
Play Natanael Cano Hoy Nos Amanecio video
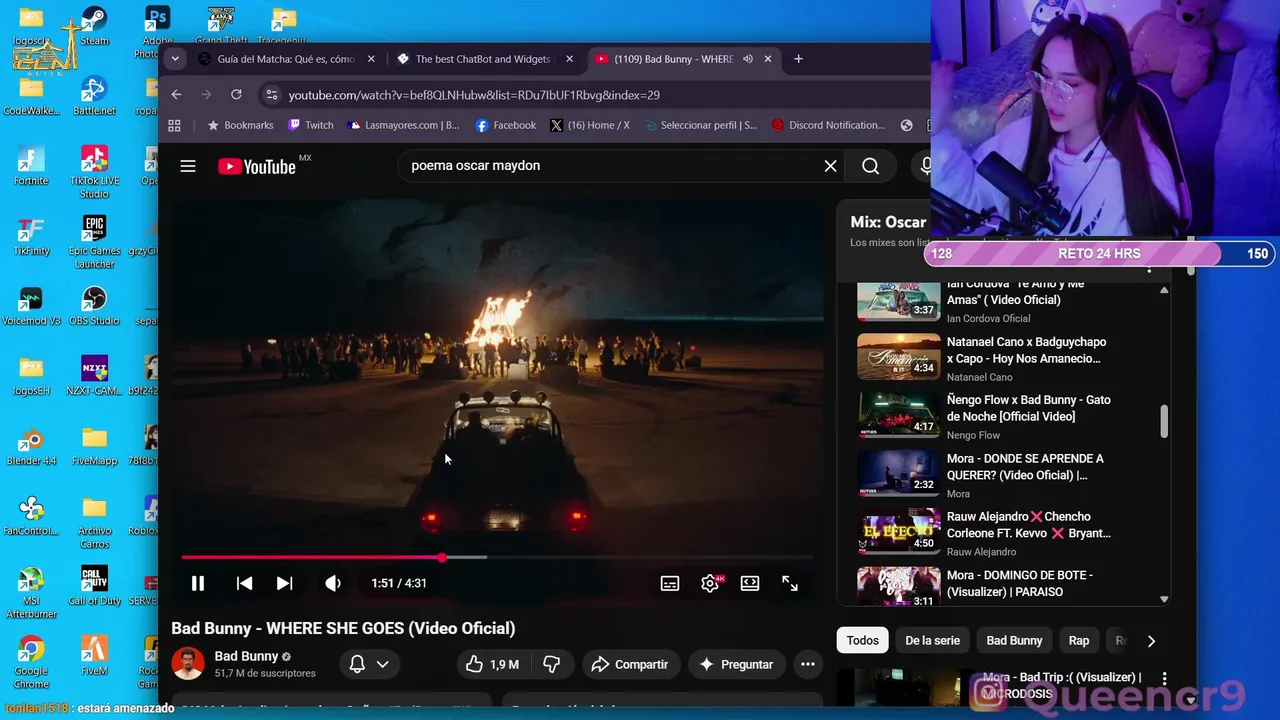[x=898, y=357]
